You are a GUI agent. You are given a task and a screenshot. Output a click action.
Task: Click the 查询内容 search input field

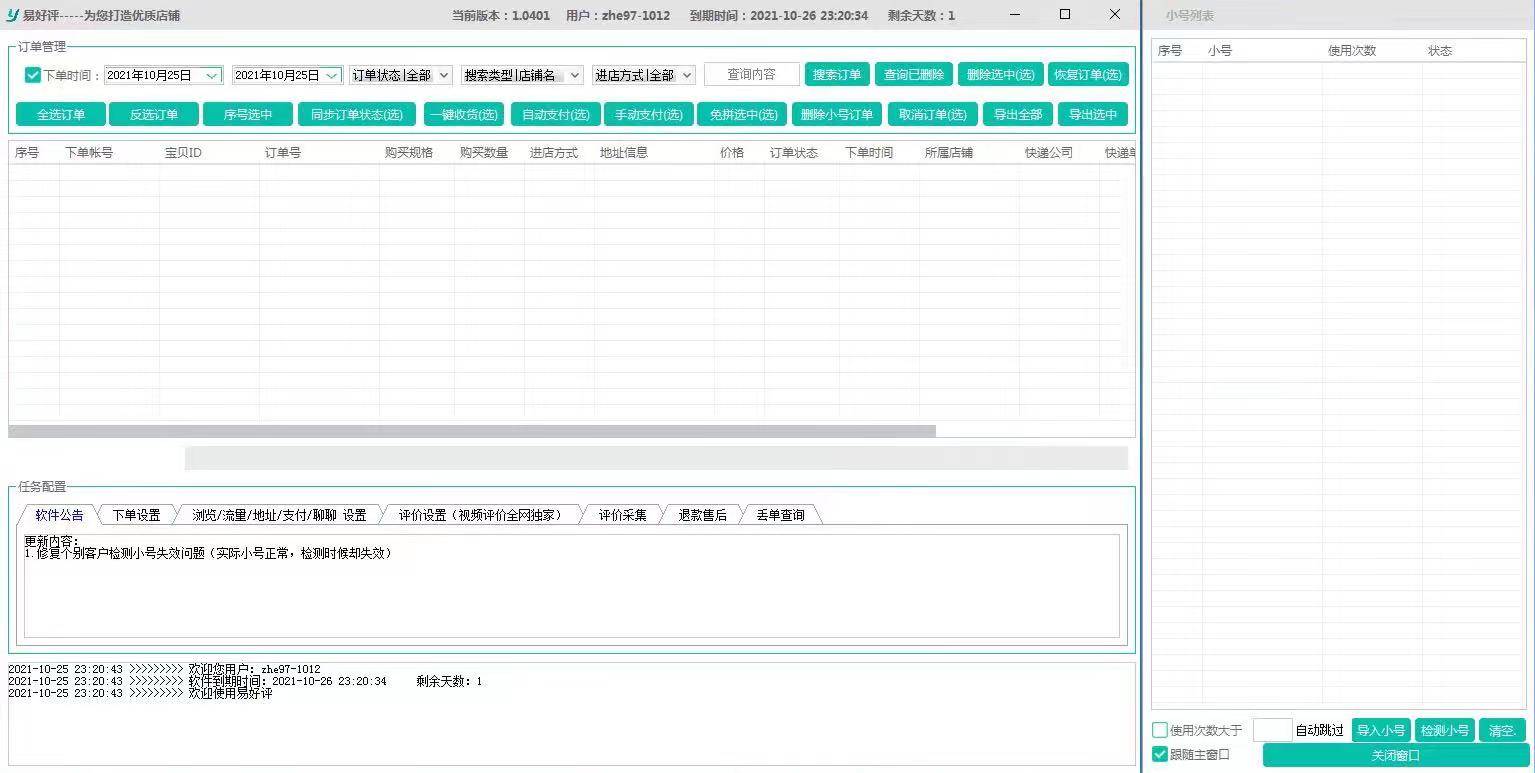tap(751, 75)
